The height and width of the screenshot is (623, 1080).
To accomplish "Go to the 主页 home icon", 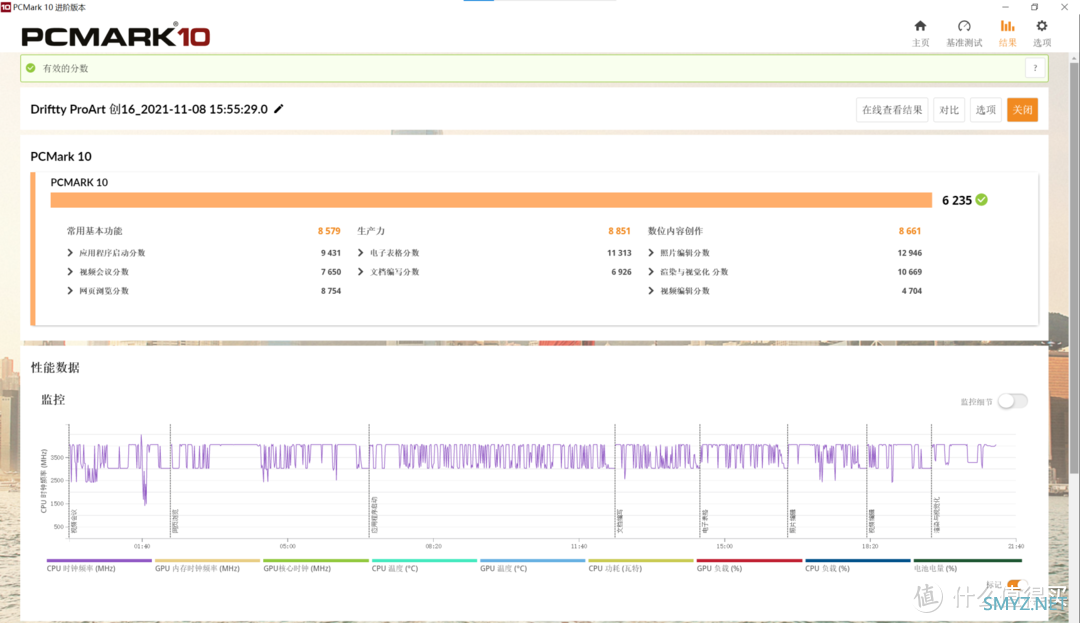I will (920, 26).
